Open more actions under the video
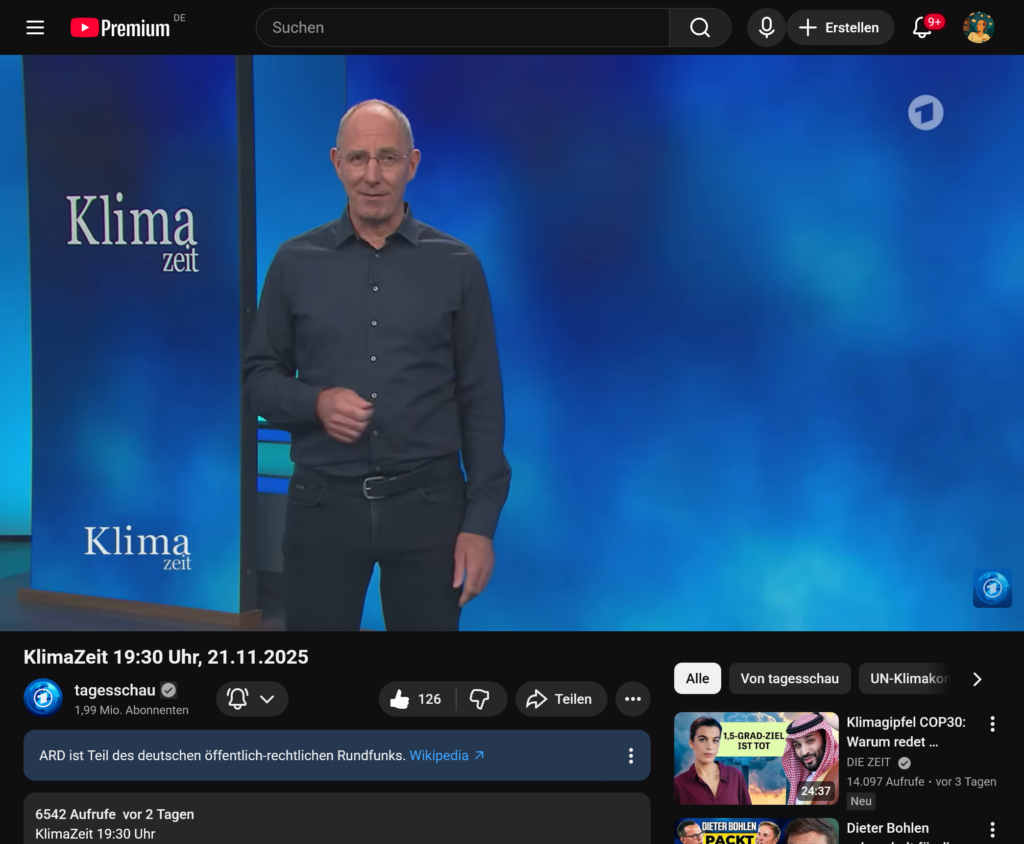This screenshot has height=844, width=1024. click(x=633, y=699)
